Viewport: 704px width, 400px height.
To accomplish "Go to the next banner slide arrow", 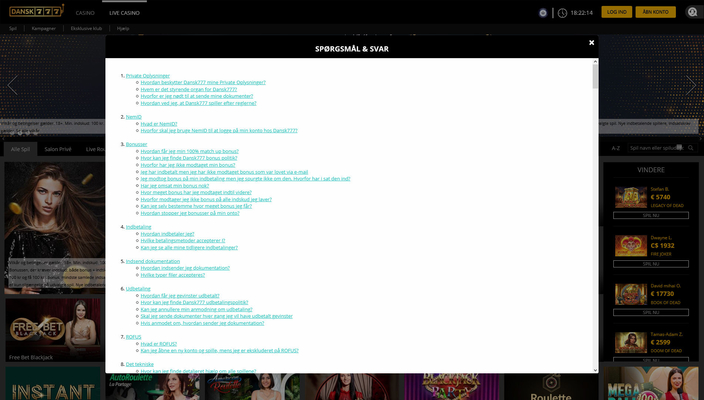I will [691, 85].
